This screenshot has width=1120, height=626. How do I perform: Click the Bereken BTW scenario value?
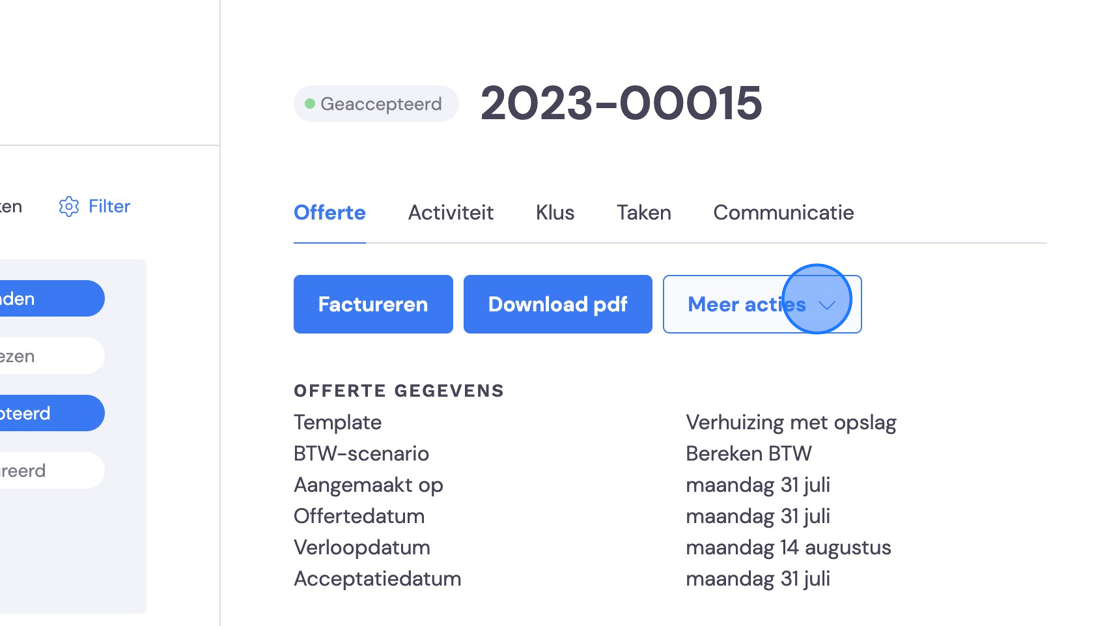[749, 454]
